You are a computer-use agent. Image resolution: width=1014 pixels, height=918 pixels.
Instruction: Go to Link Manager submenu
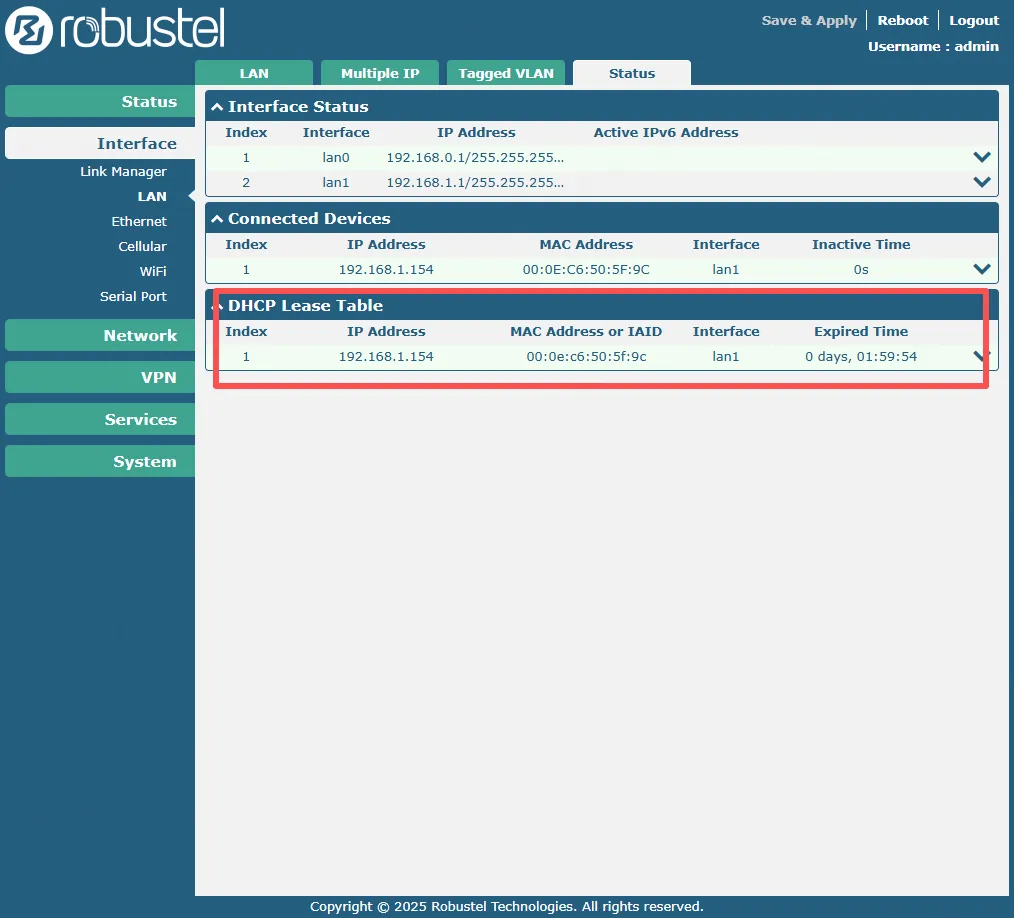(x=123, y=172)
